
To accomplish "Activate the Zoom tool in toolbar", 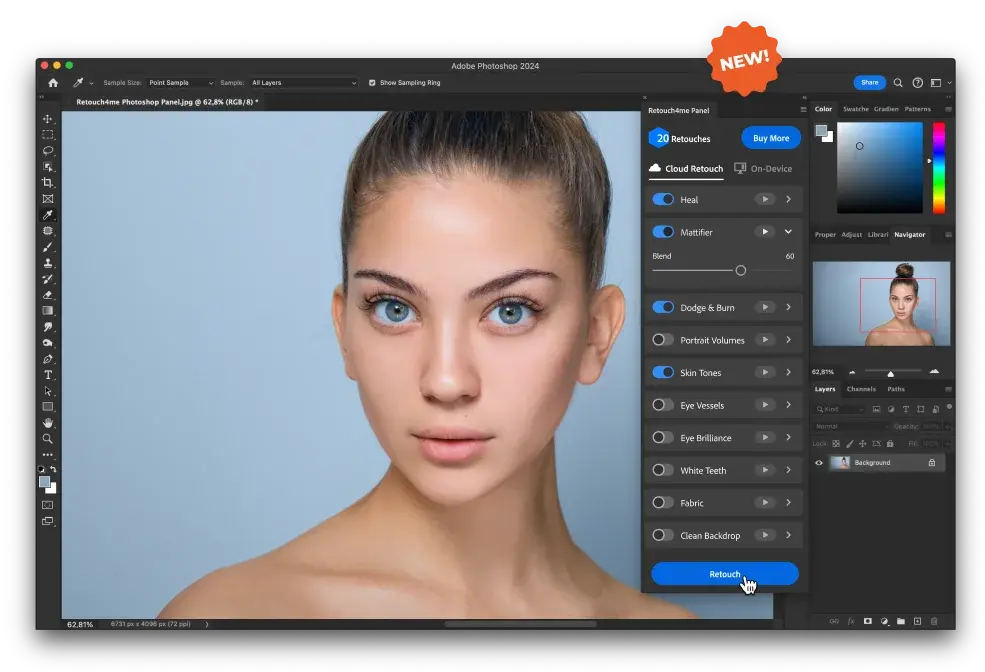I will pyautogui.click(x=47, y=439).
